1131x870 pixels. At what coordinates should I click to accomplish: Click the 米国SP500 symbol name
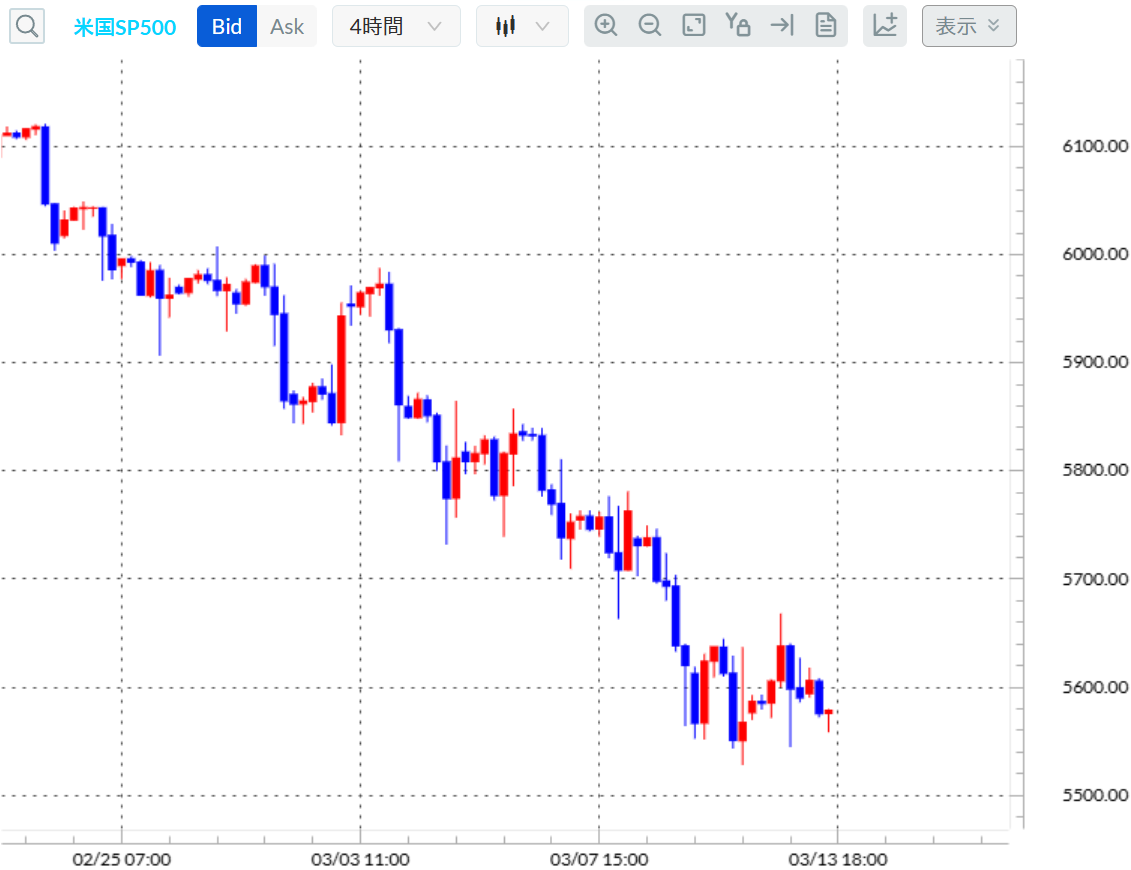pos(125,27)
